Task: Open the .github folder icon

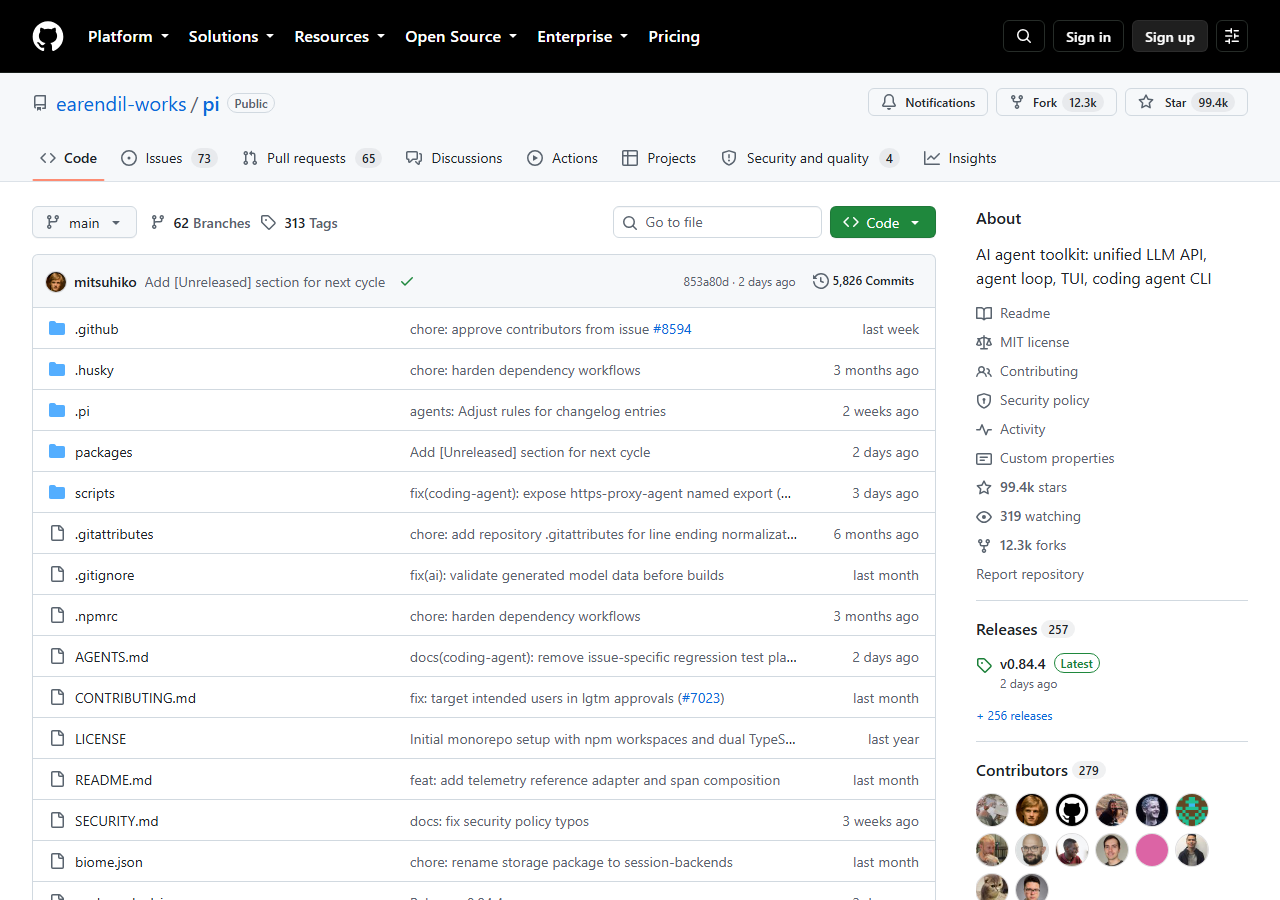Action: (57, 329)
